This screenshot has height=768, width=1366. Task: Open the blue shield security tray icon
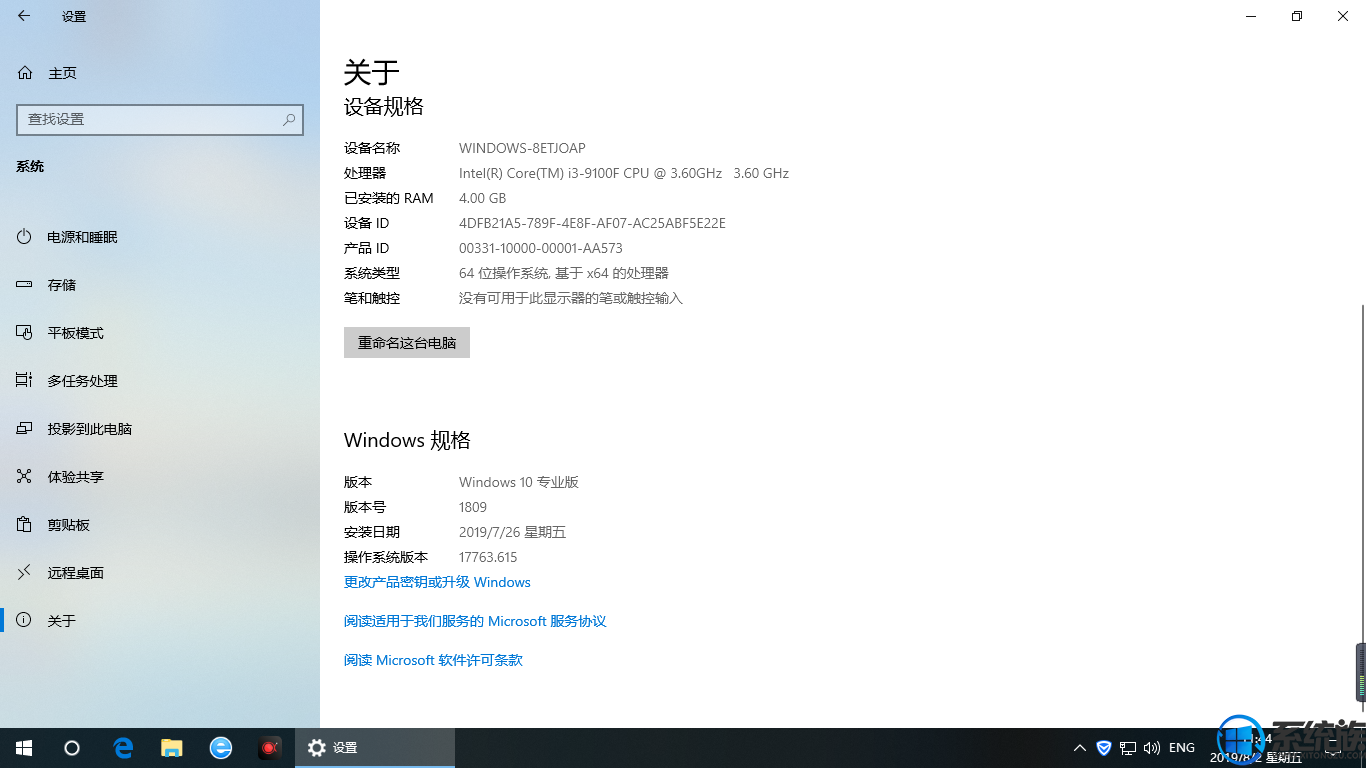tap(1104, 748)
